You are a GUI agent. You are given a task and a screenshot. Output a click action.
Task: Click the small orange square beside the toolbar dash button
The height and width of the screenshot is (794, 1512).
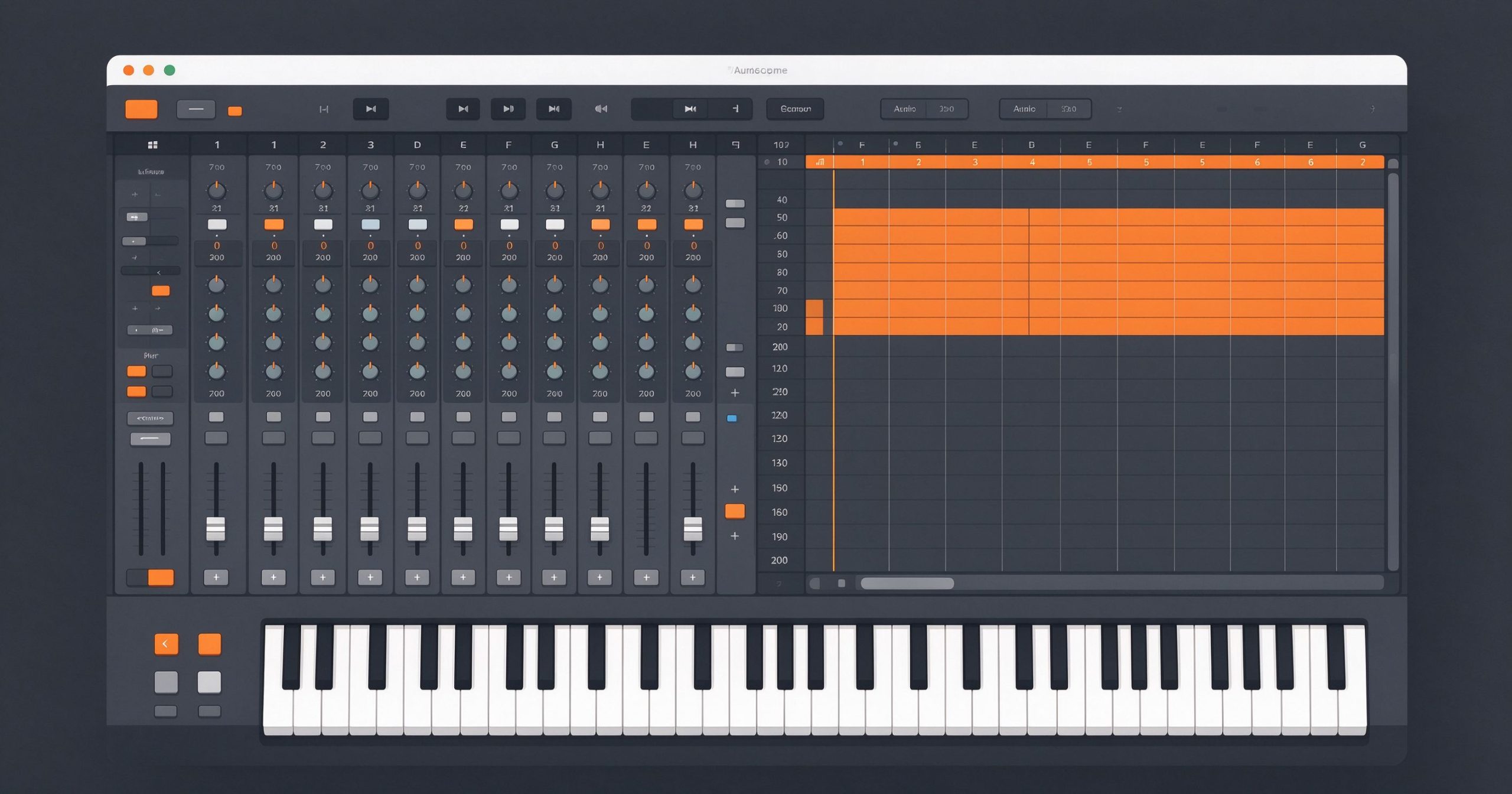235,110
